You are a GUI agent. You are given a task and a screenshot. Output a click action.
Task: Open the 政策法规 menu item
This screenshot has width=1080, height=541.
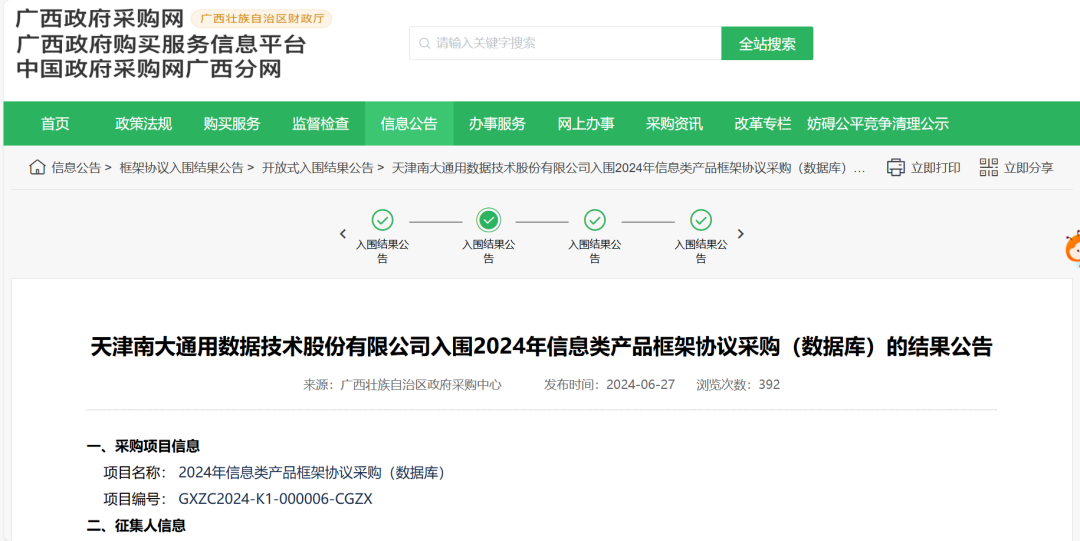point(143,123)
